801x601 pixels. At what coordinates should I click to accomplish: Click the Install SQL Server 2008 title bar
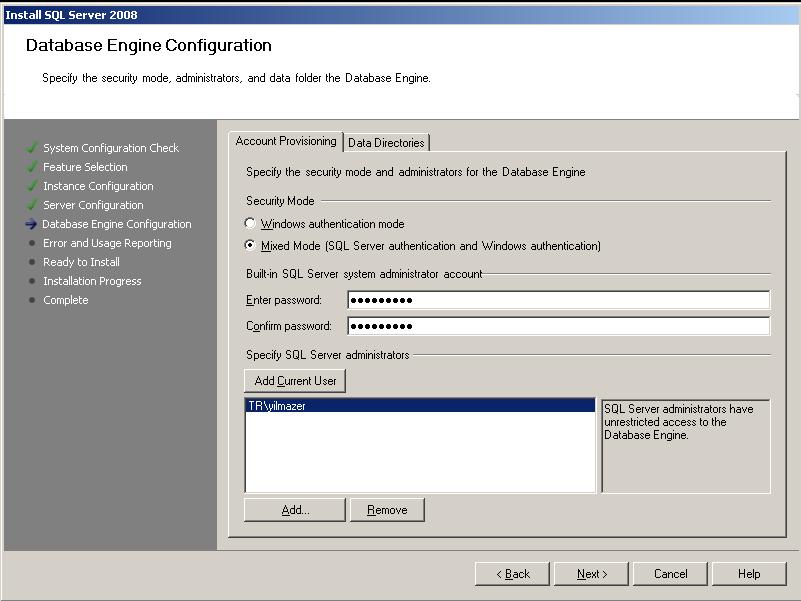click(x=400, y=14)
